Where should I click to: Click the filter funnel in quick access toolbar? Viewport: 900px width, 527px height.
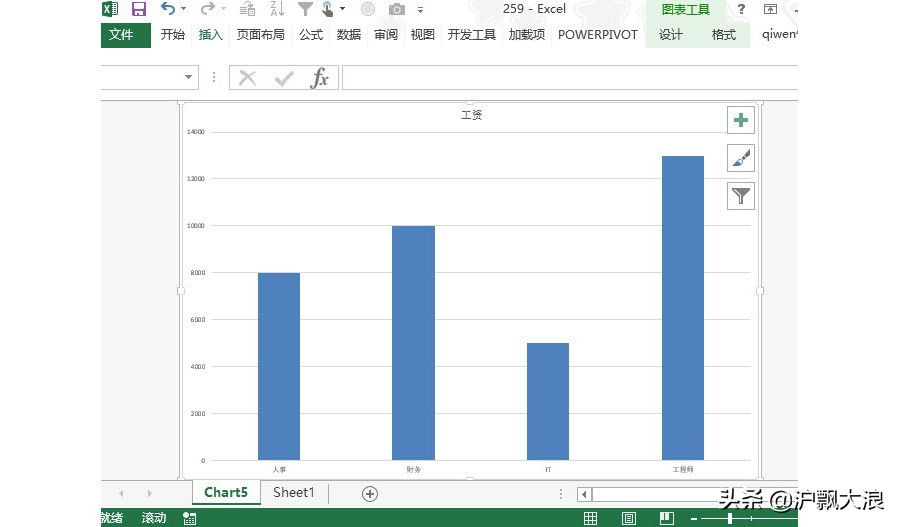point(305,9)
